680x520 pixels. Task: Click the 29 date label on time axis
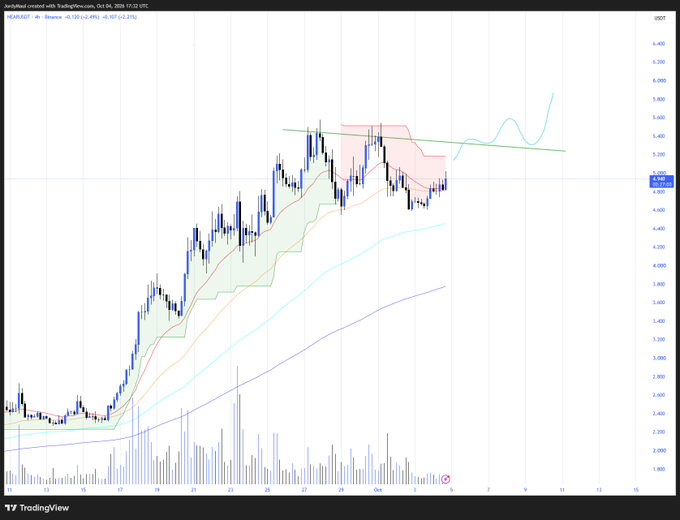point(341,490)
